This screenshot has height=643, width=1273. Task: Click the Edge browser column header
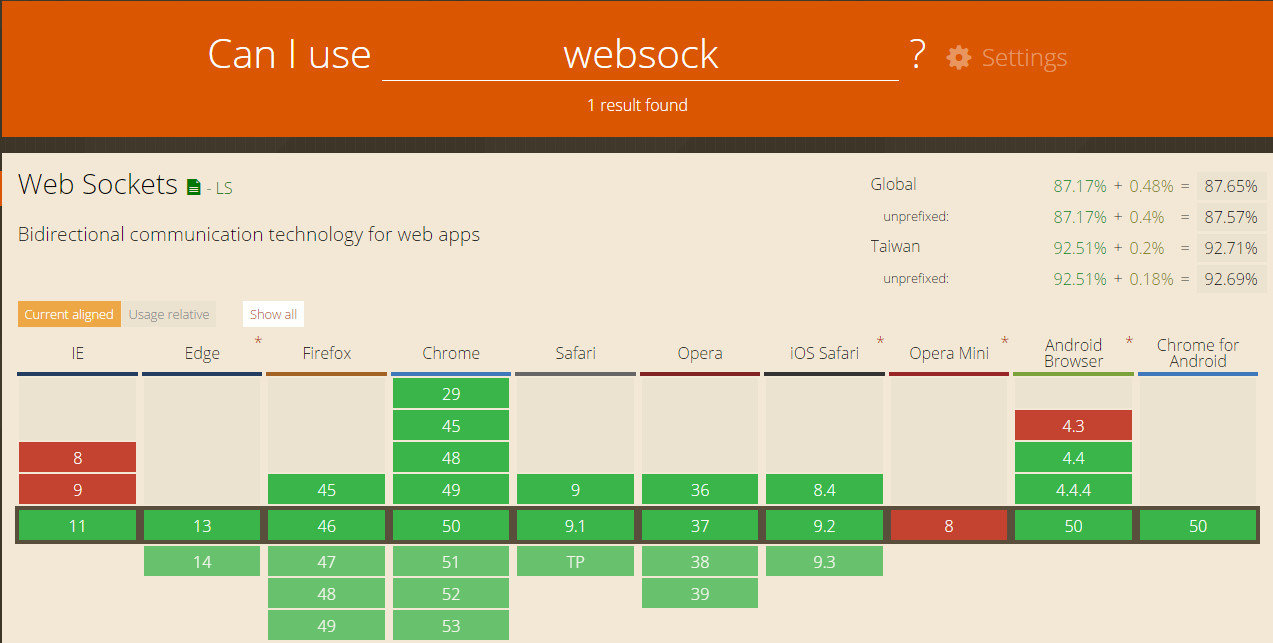click(202, 353)
